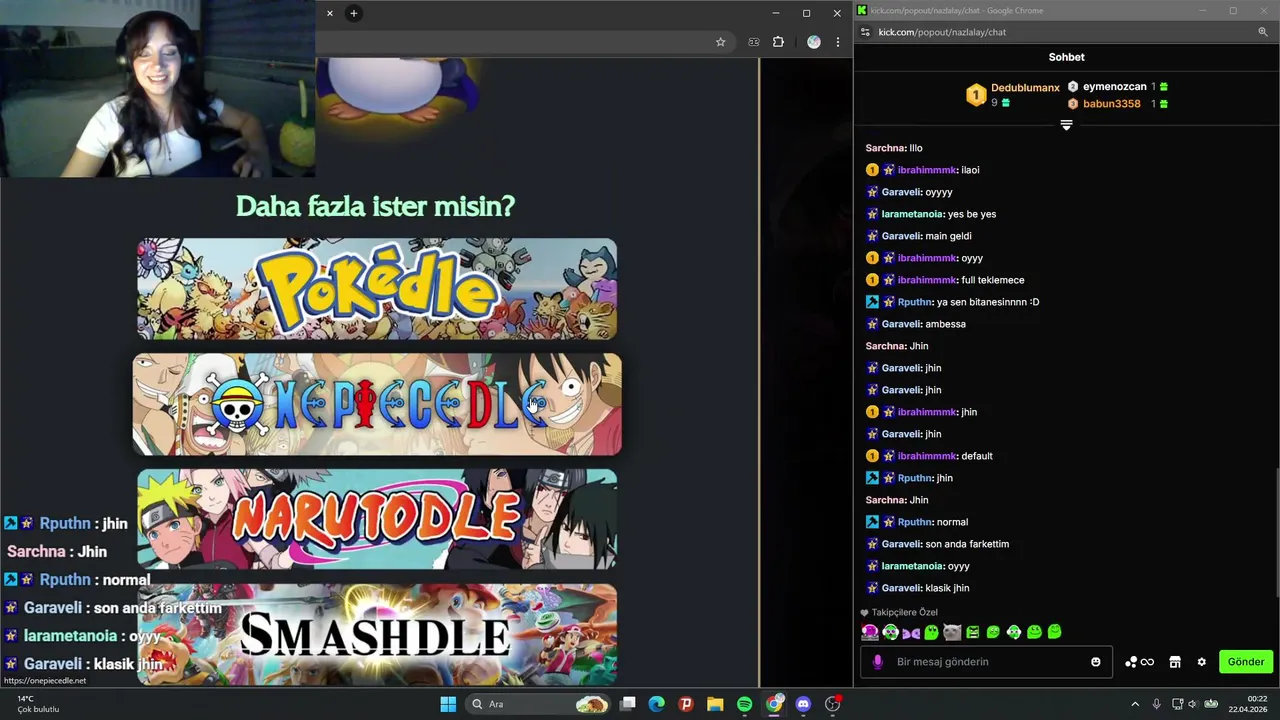Launch Microsoft Edge from taskbar
This screenshot has height=720, width=1280.
[657, 704]
